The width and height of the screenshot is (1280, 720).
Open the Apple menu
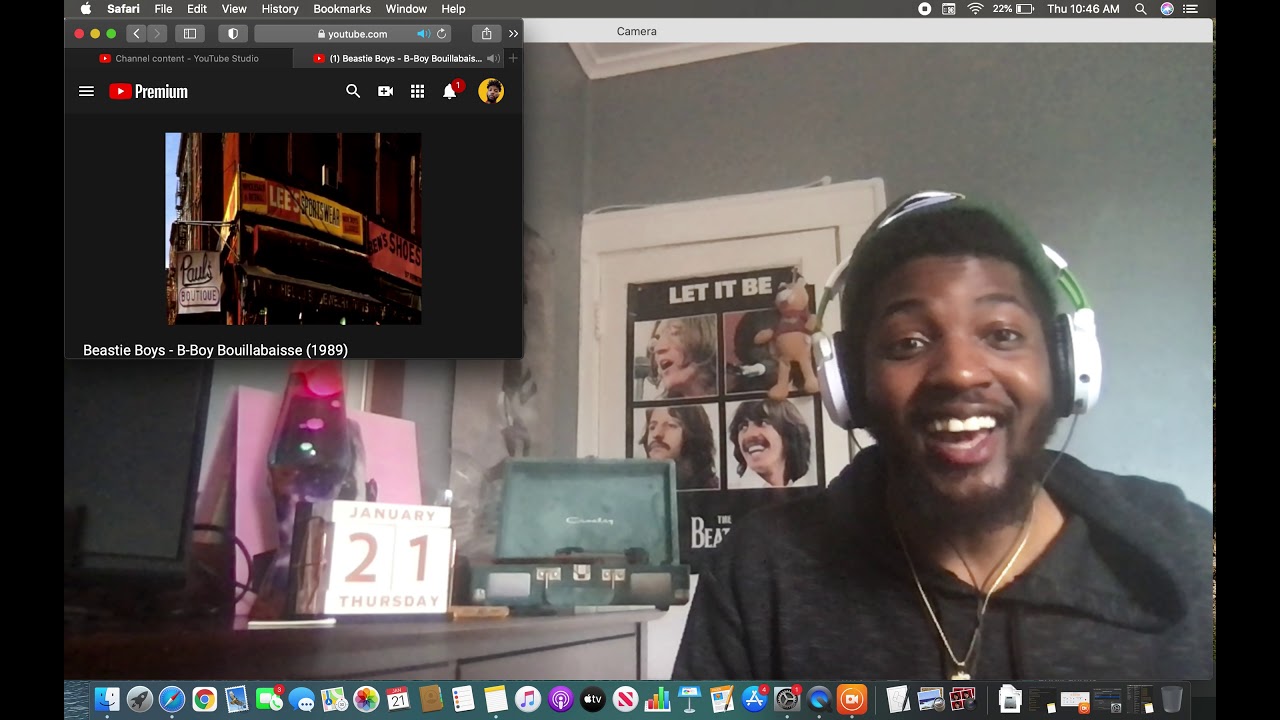(x=85, y=9)
